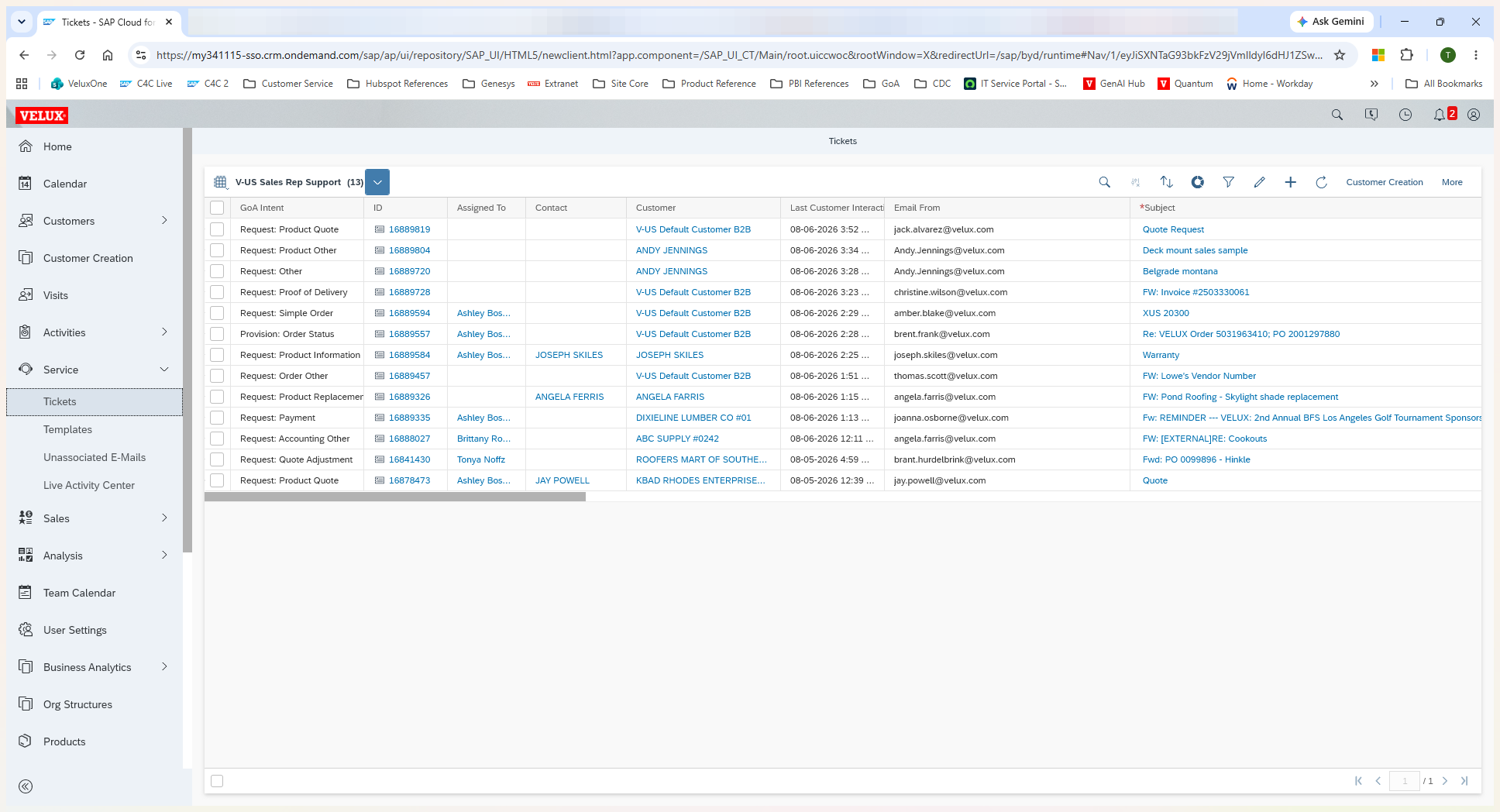Tick the checkbox for ticket 16878473
1500x812 pixels.
pyautogui.click(x=217, y=480)
